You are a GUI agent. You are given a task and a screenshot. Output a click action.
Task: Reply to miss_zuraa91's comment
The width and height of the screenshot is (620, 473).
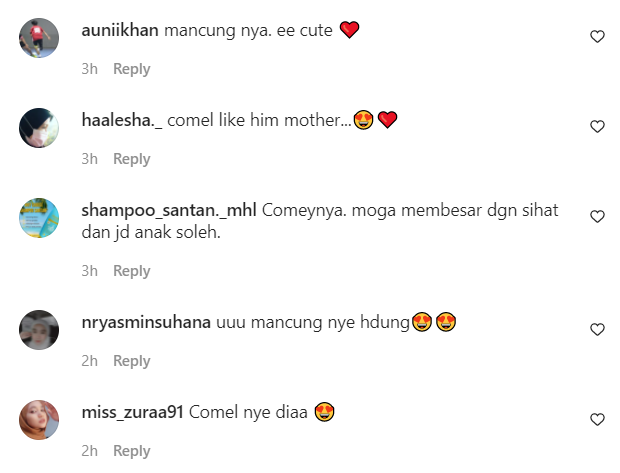[132, 451]
